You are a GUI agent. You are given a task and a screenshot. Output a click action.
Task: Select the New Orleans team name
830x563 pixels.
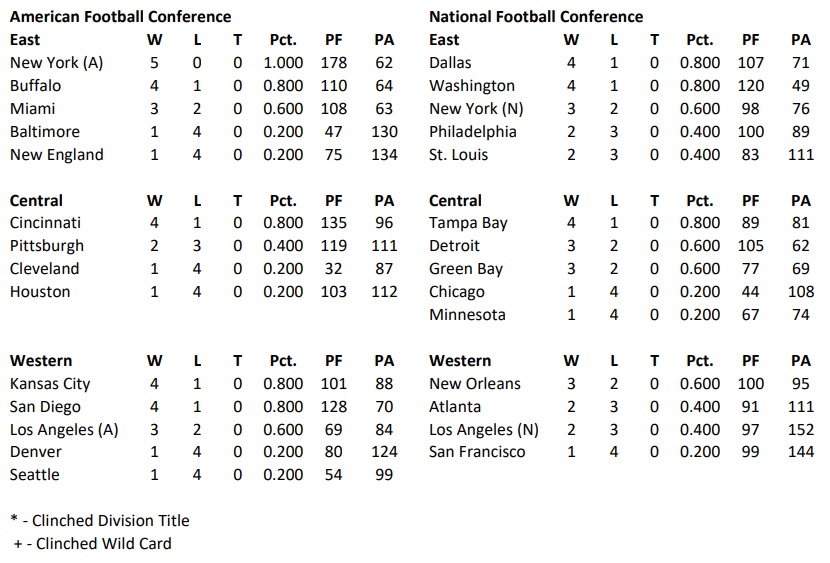click(x=475, y=384)
